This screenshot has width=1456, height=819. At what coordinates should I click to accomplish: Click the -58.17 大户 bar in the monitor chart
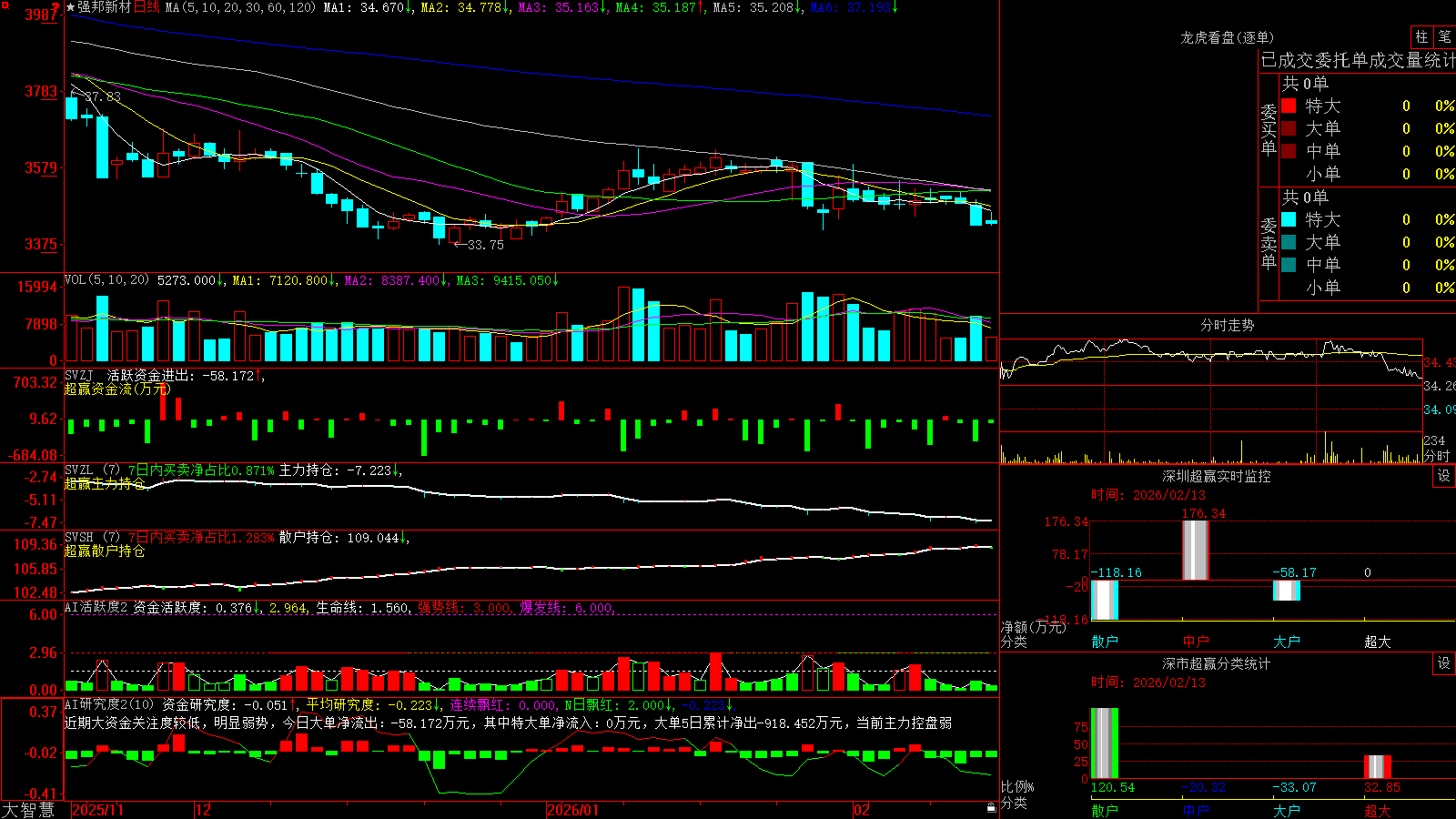point(1287,591)
